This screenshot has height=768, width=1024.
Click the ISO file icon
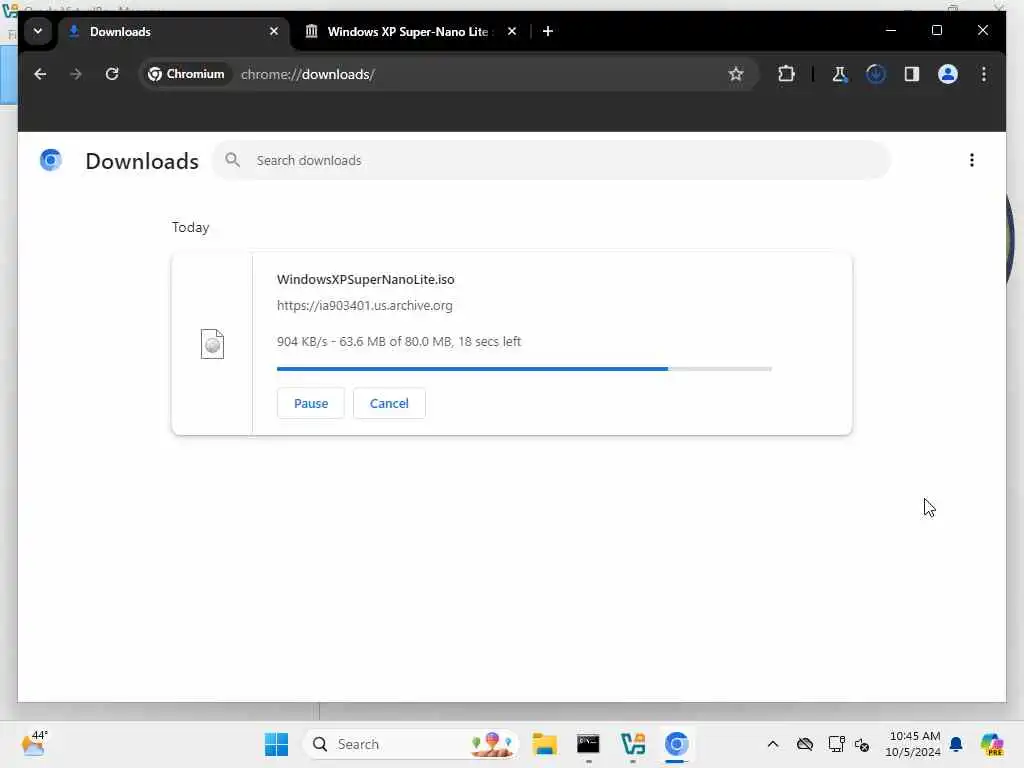point(212,344)
